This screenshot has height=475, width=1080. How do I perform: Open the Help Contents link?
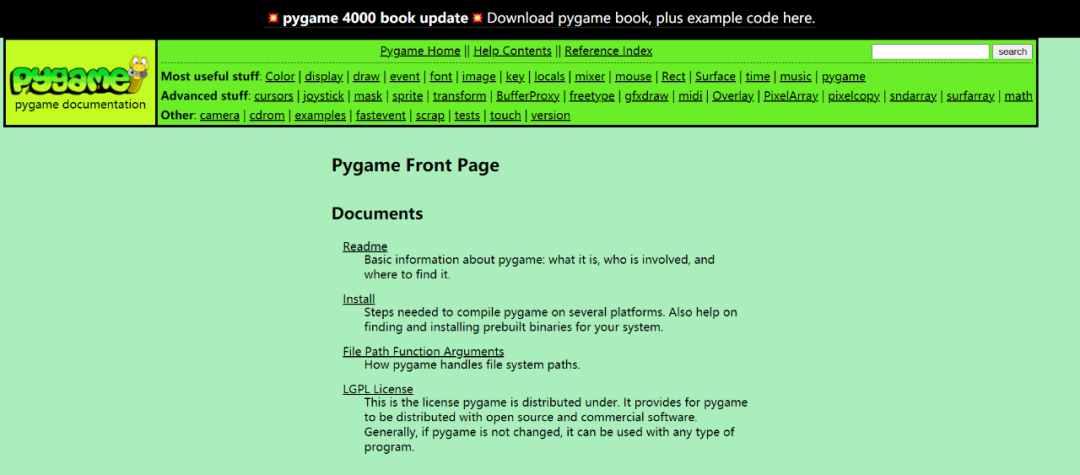coord(512,51)
